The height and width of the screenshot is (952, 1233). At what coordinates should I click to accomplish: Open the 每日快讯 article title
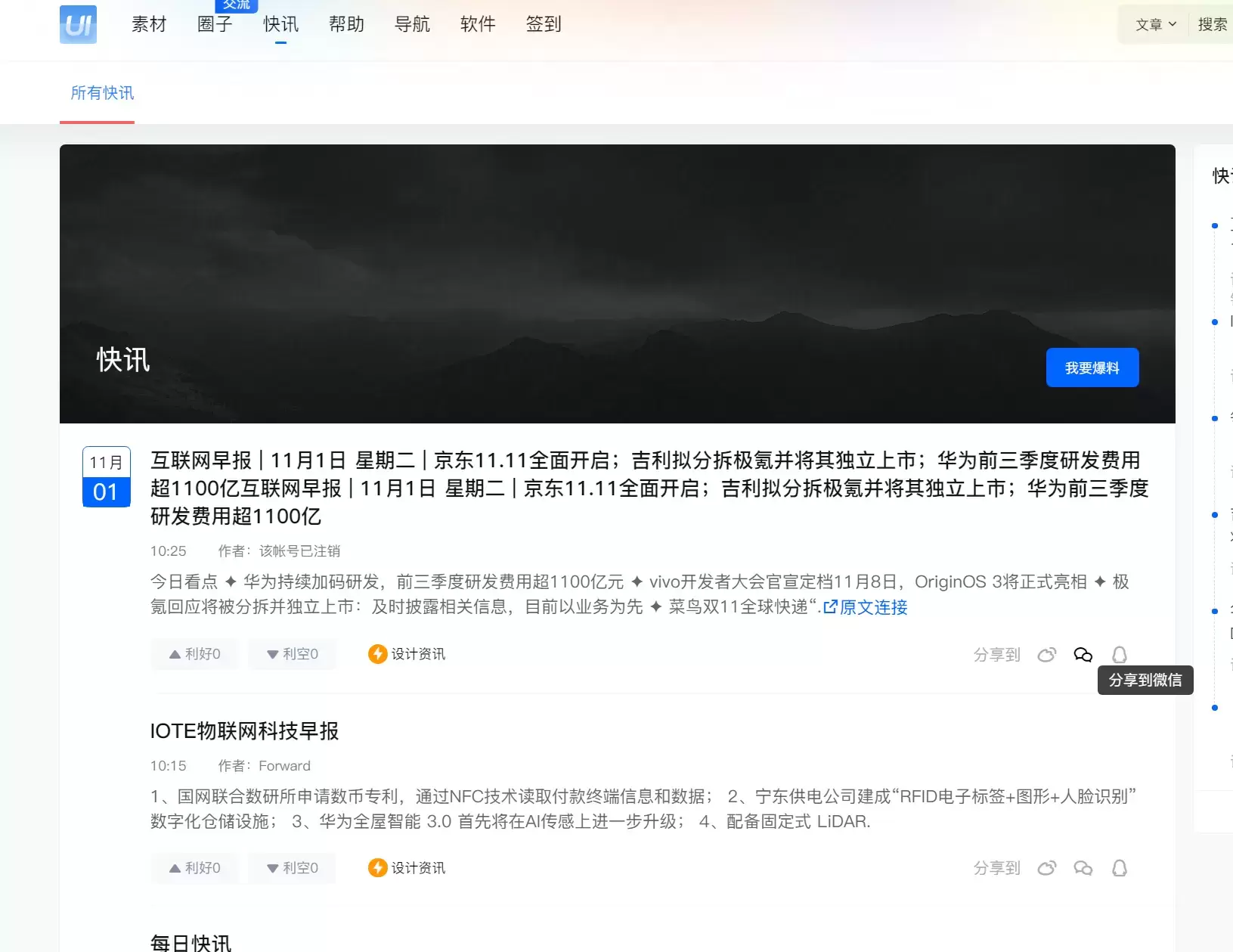(x=191, y=943)
